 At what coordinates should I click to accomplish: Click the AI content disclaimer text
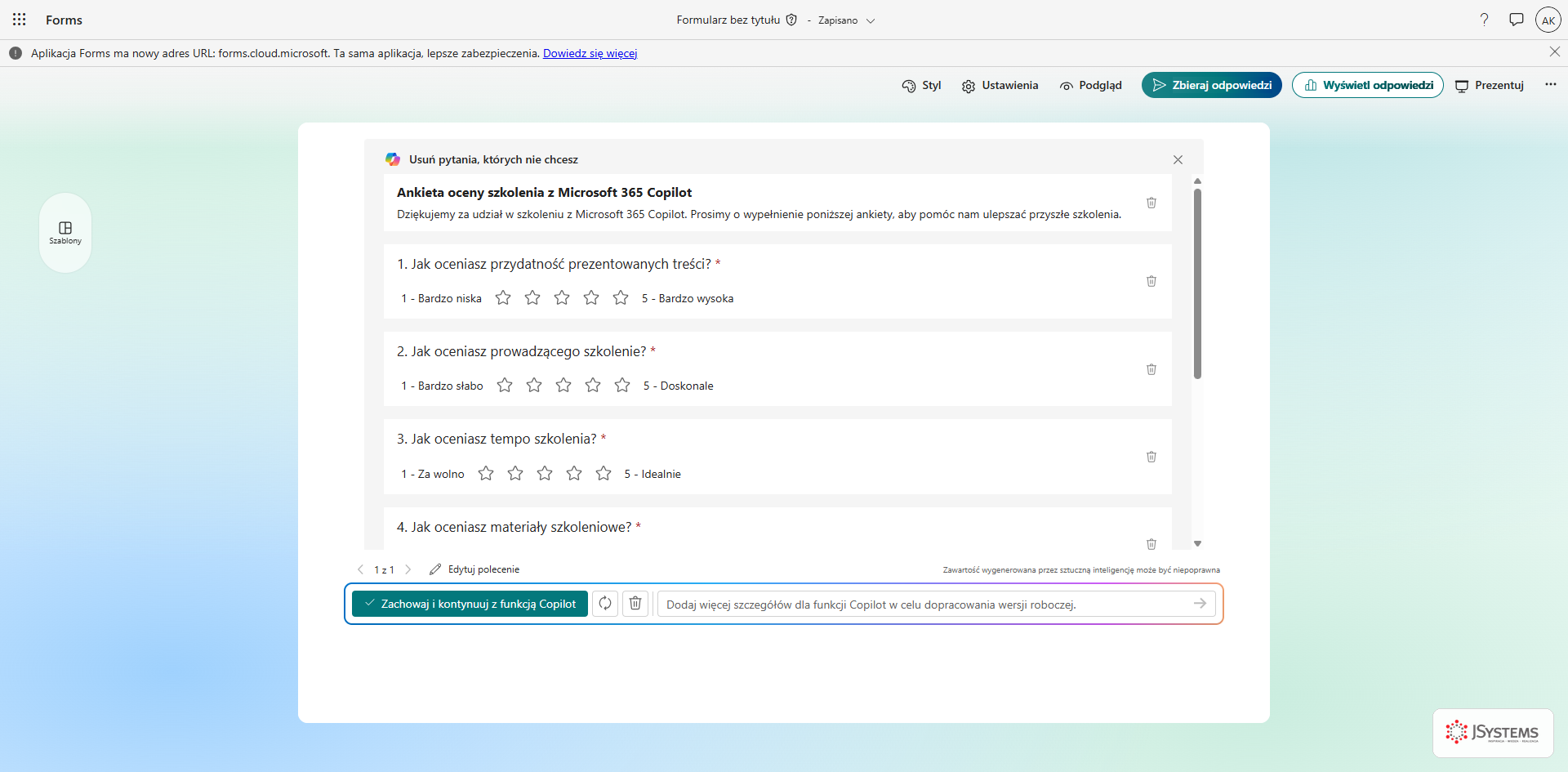[x=1081, y=570]
